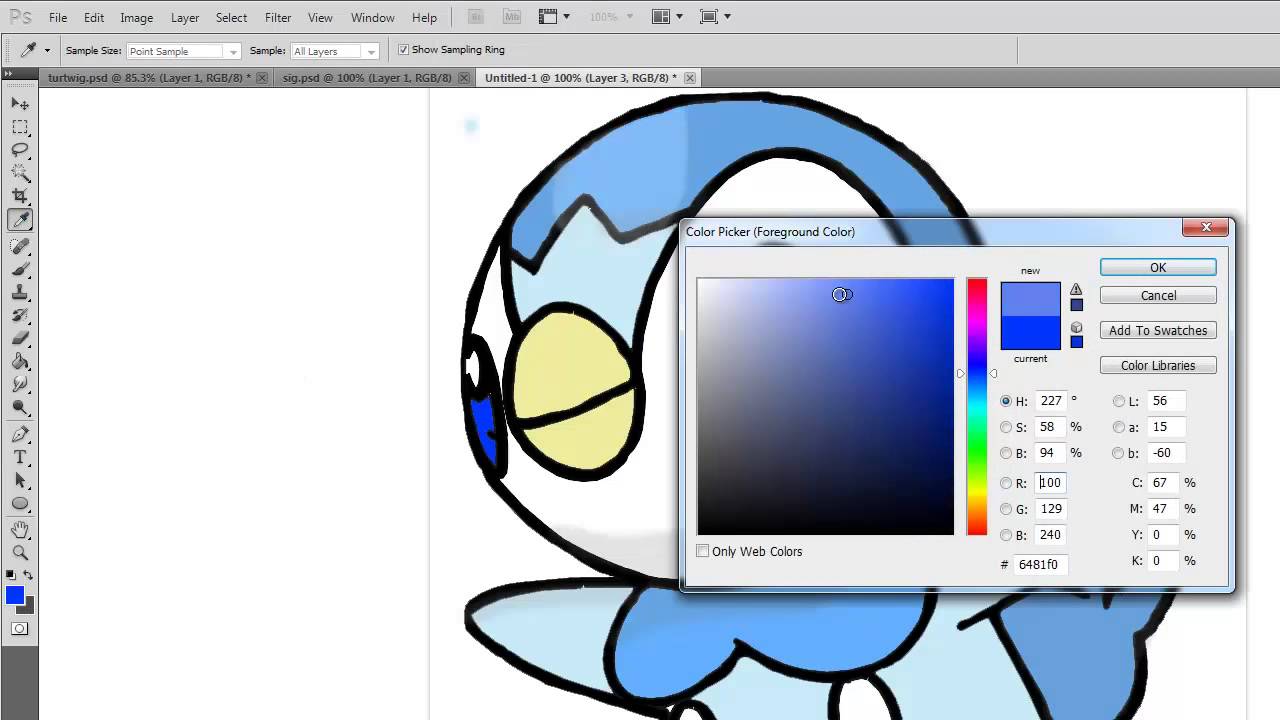
Task: Click the Quick Mask mode icon
Action: (20, 629)
